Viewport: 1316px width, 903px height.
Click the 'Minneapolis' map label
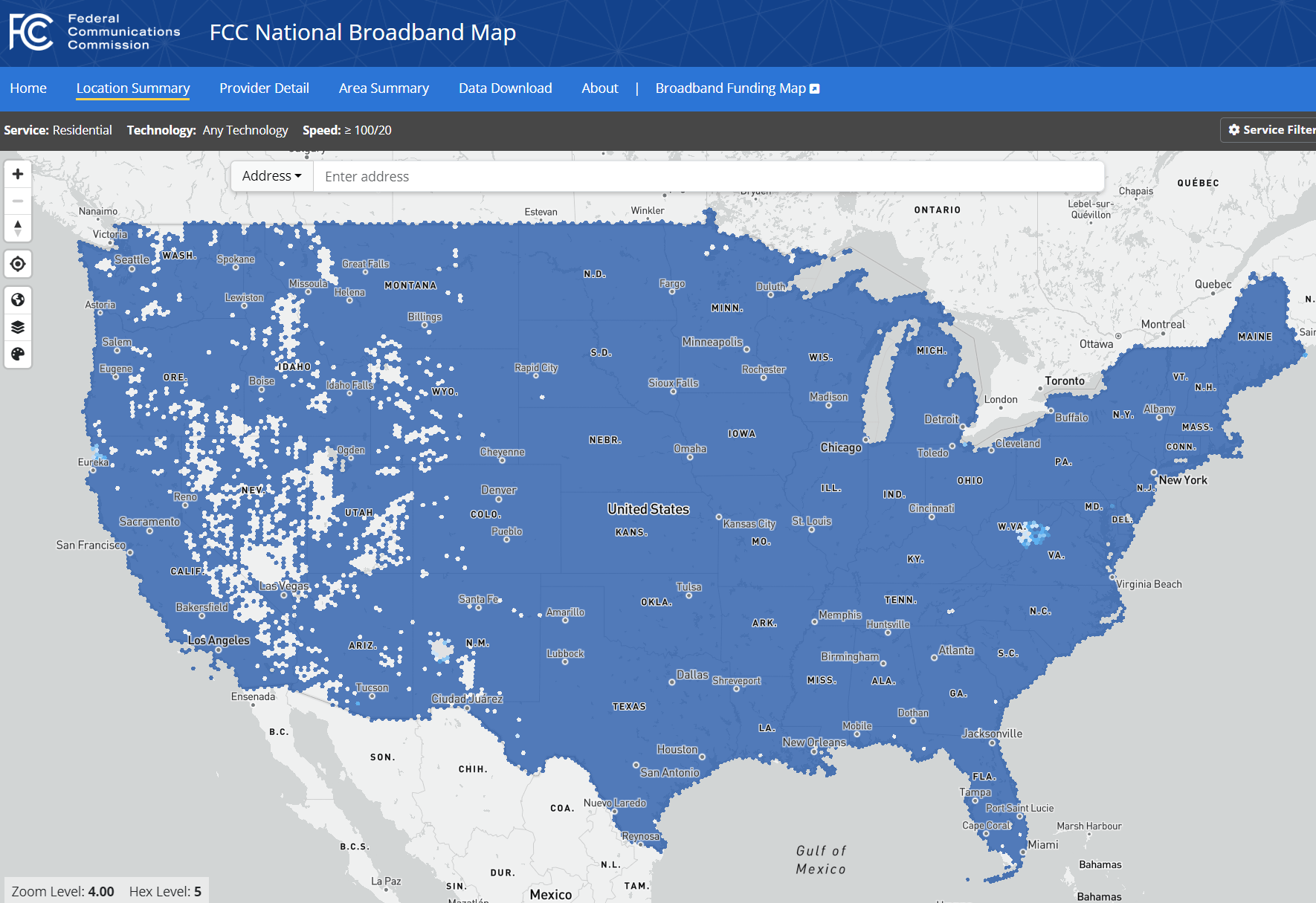point(712,342)
